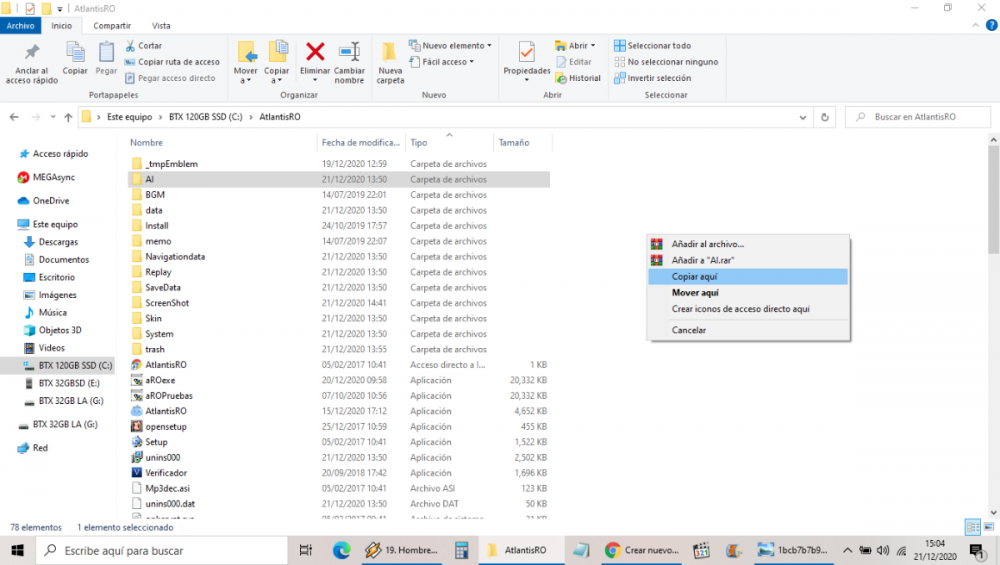Screen dimensions: 1000x565
Task: Expand the Nuevo elemento dropdown
Action: click(x=451, y=46)
